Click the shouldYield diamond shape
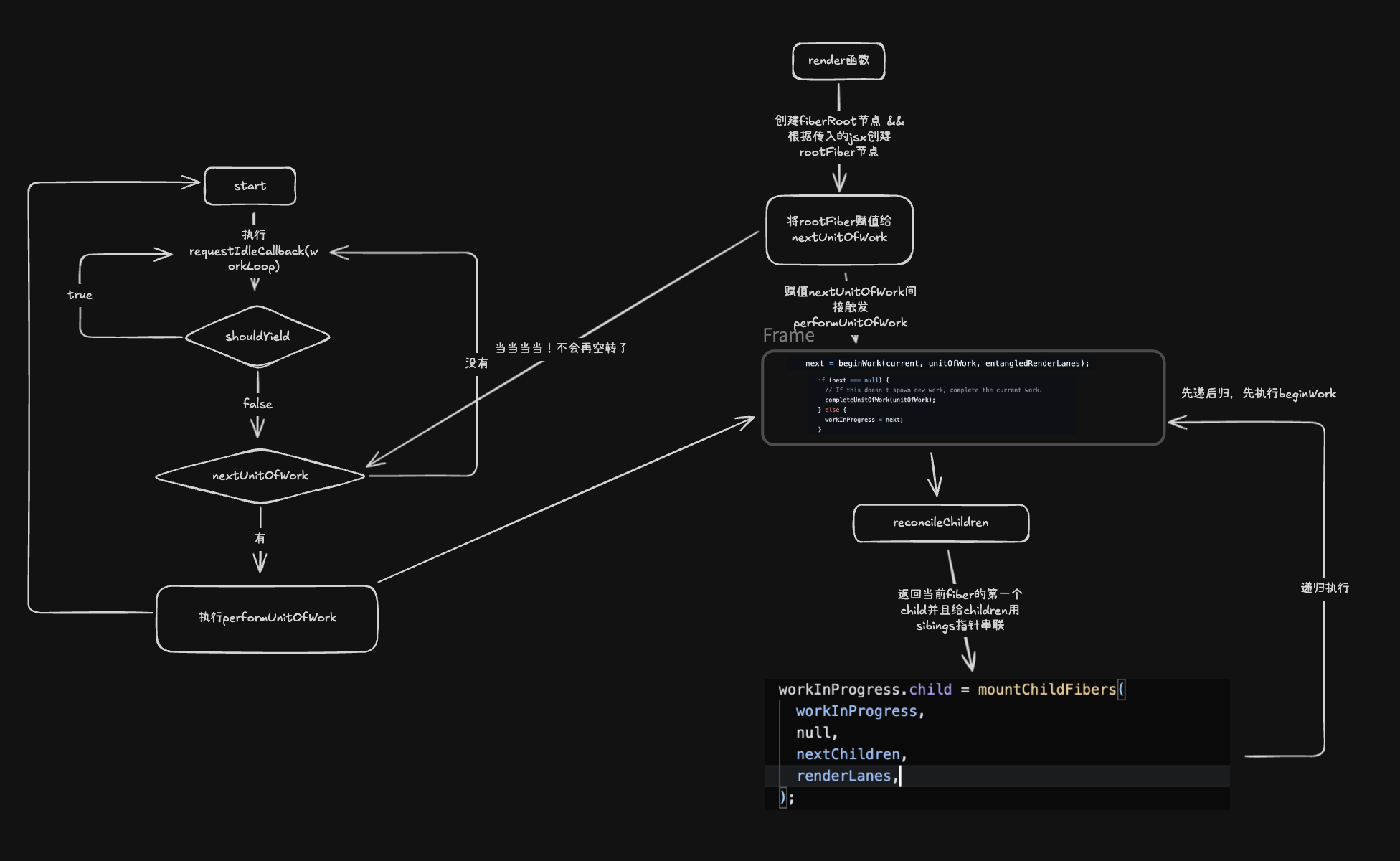 click(257, 336)
